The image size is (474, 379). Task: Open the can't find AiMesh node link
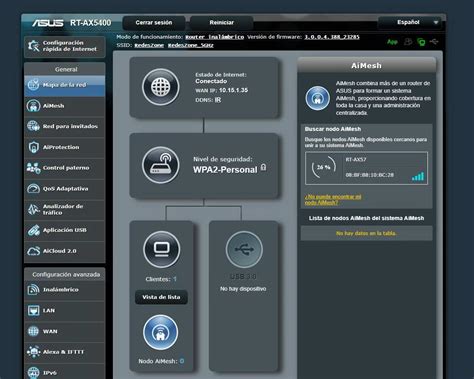tap(333, 200)
